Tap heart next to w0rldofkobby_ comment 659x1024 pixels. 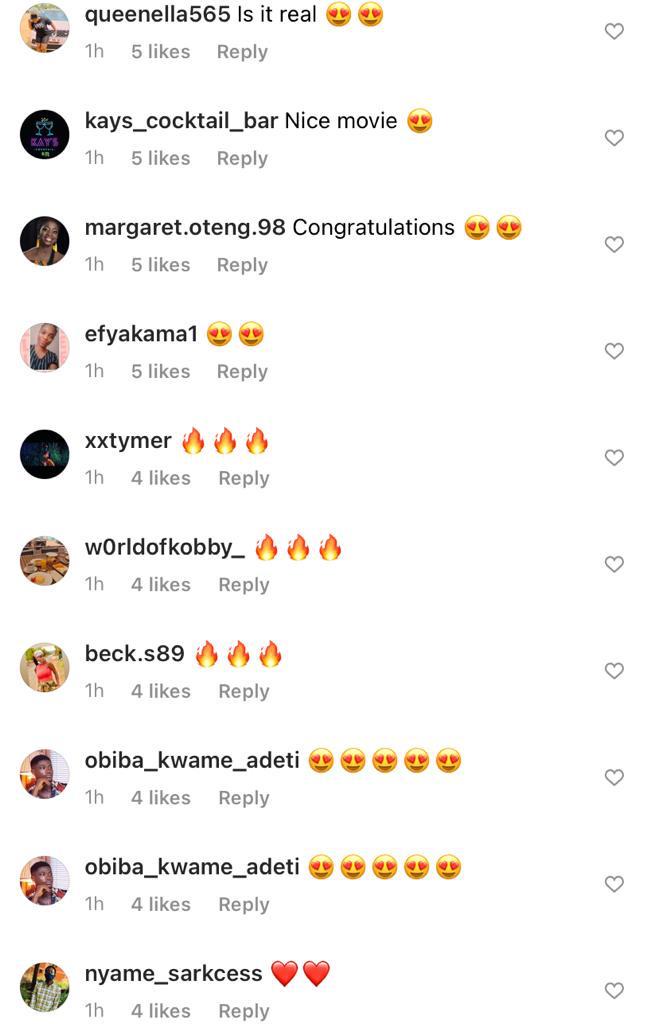coord(614,564)
